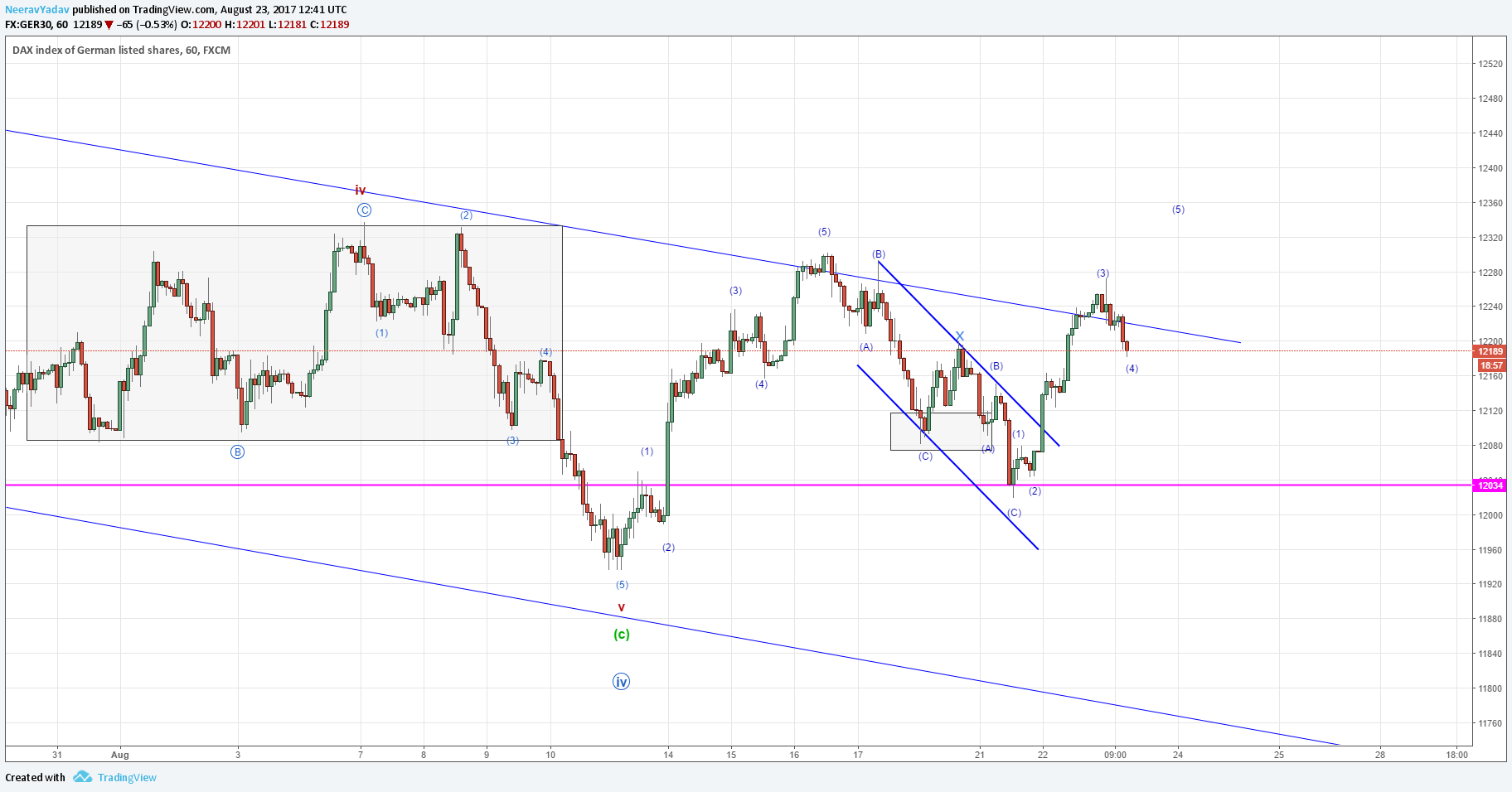Click the projected (5) wave label
Screen dimensions: 1512x792
(1178, 210)
